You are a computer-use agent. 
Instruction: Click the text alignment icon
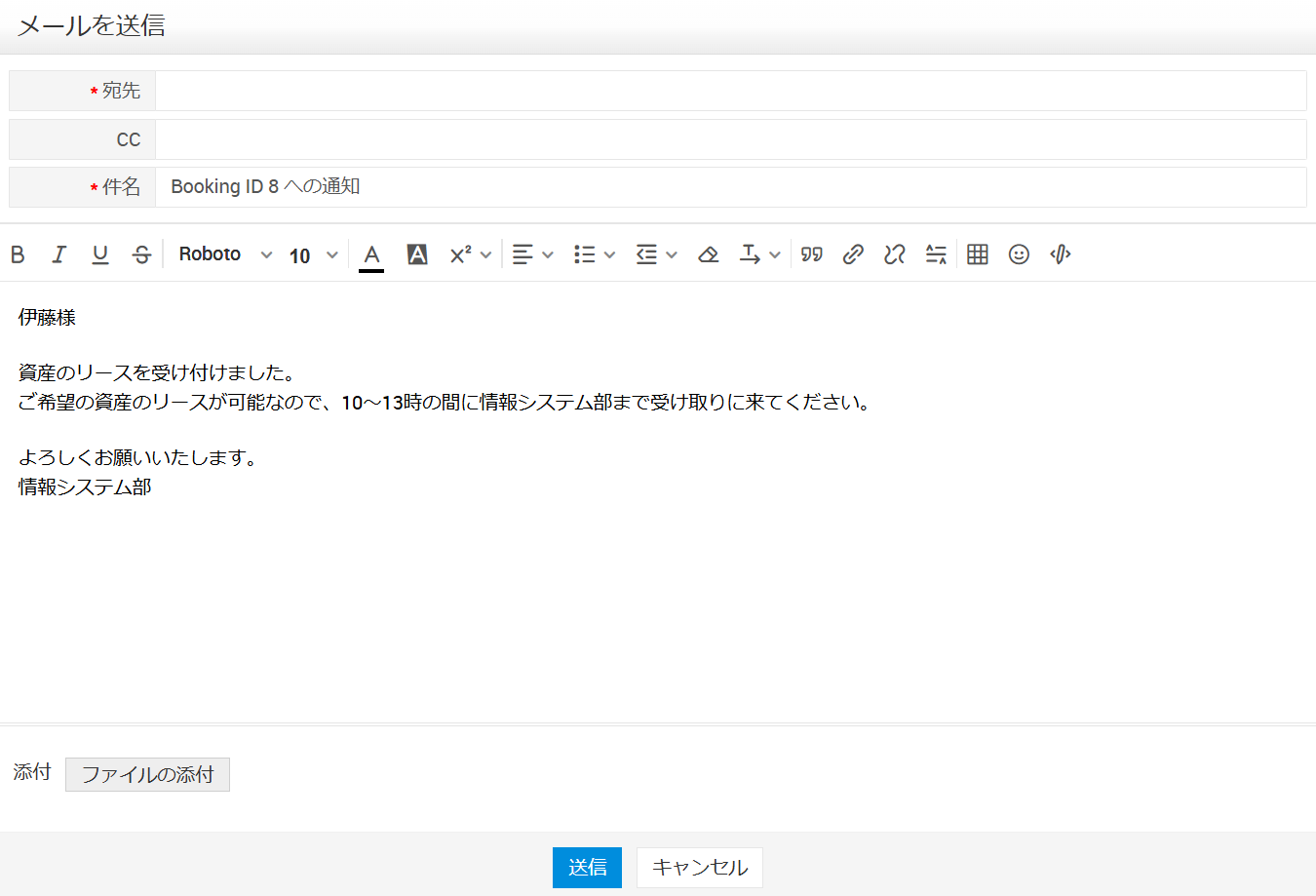tap(523, 254)
